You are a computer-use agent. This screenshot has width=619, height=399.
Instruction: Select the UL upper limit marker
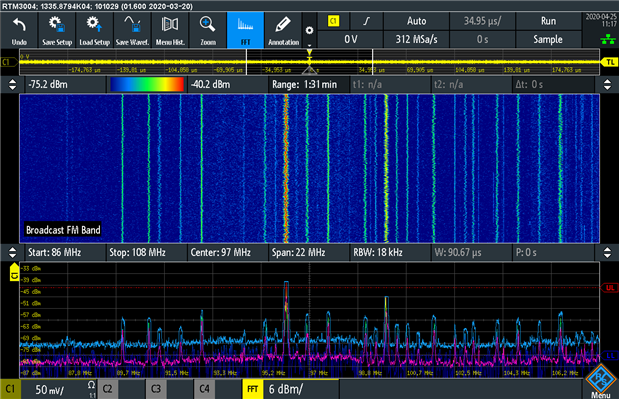(610, 288)
